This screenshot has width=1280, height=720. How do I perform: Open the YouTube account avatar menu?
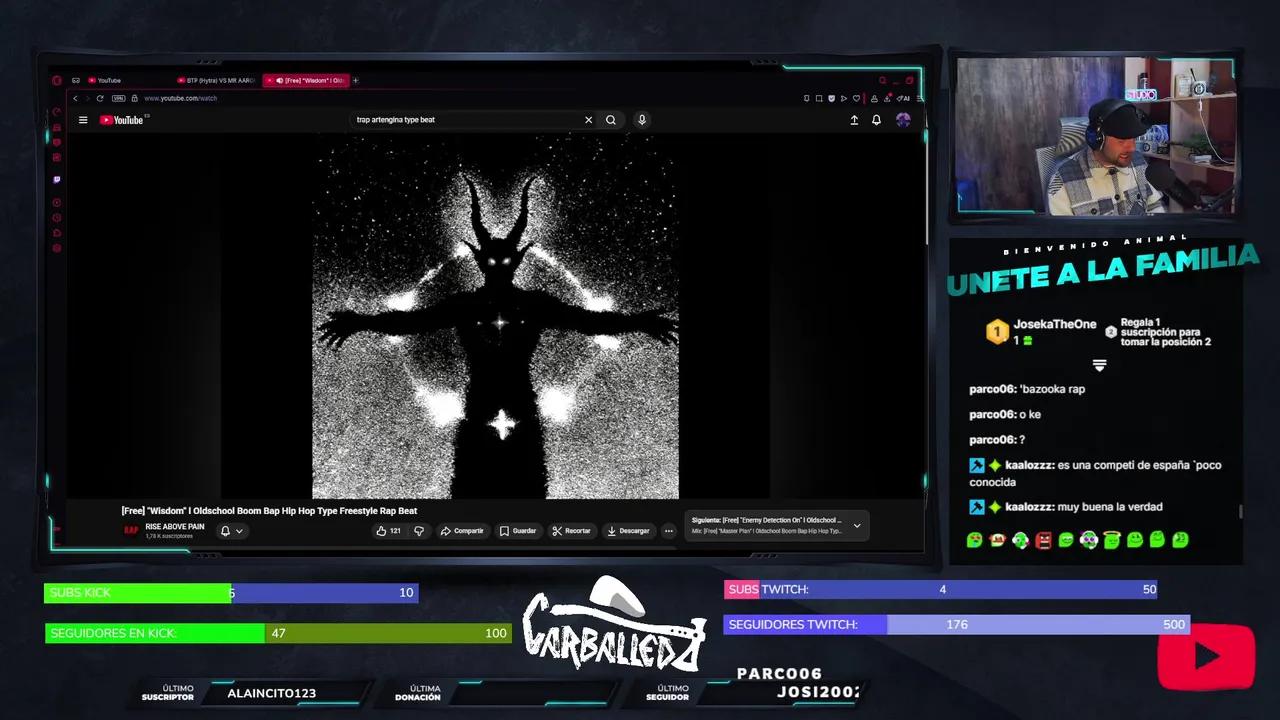903,120
